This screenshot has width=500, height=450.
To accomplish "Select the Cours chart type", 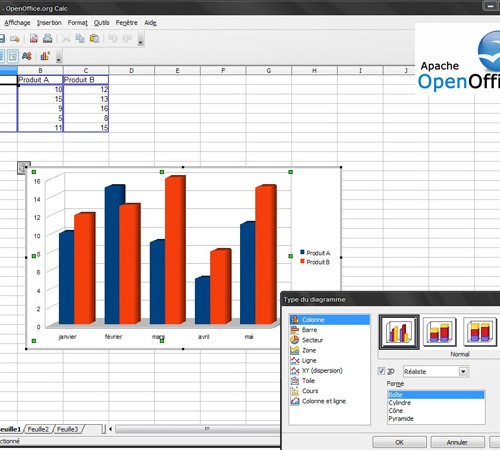I will pos(330,391).
